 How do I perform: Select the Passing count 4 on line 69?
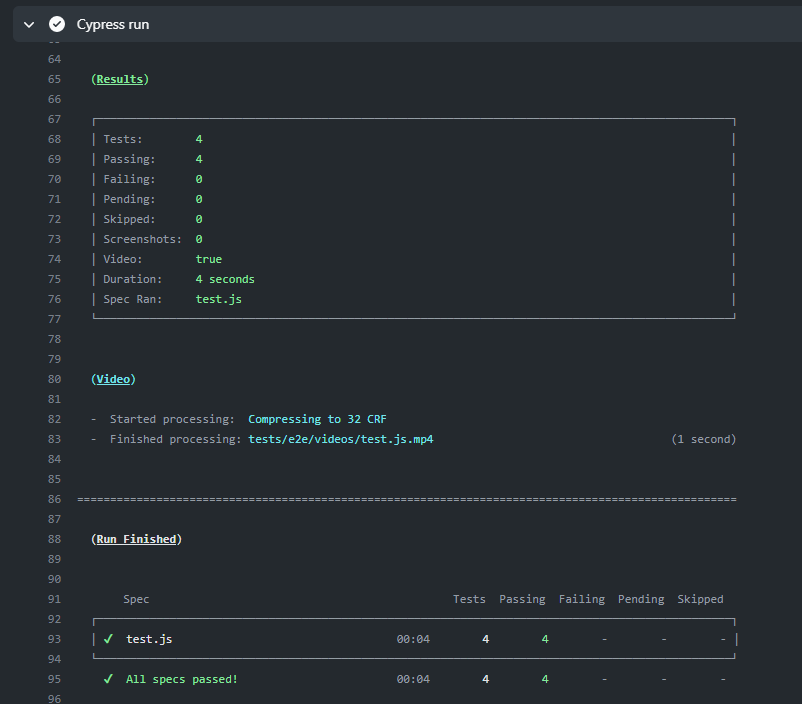(x=199, y=159)
